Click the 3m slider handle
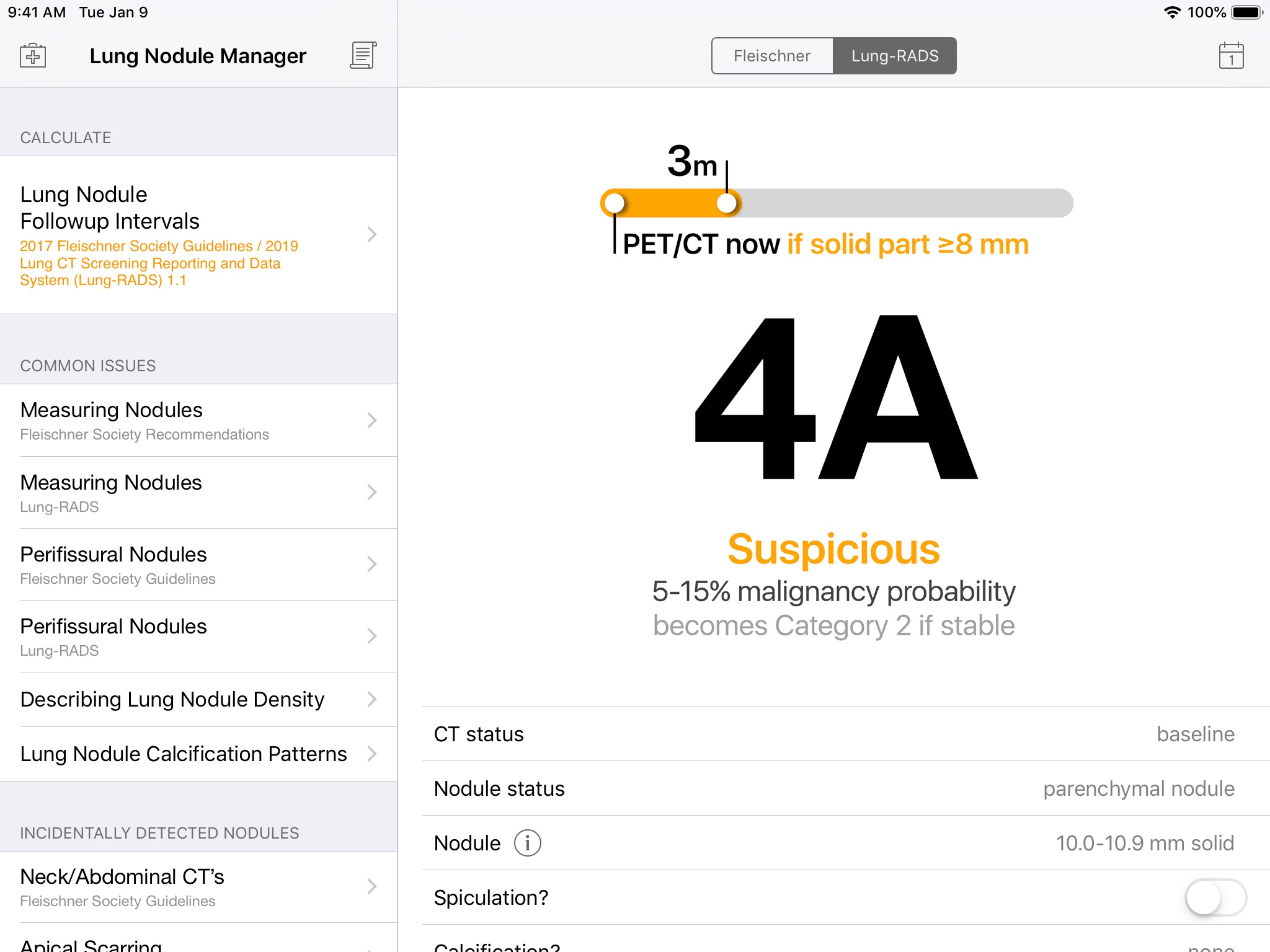Viewport: 1270px width, 952px height. tap(726, 203)
